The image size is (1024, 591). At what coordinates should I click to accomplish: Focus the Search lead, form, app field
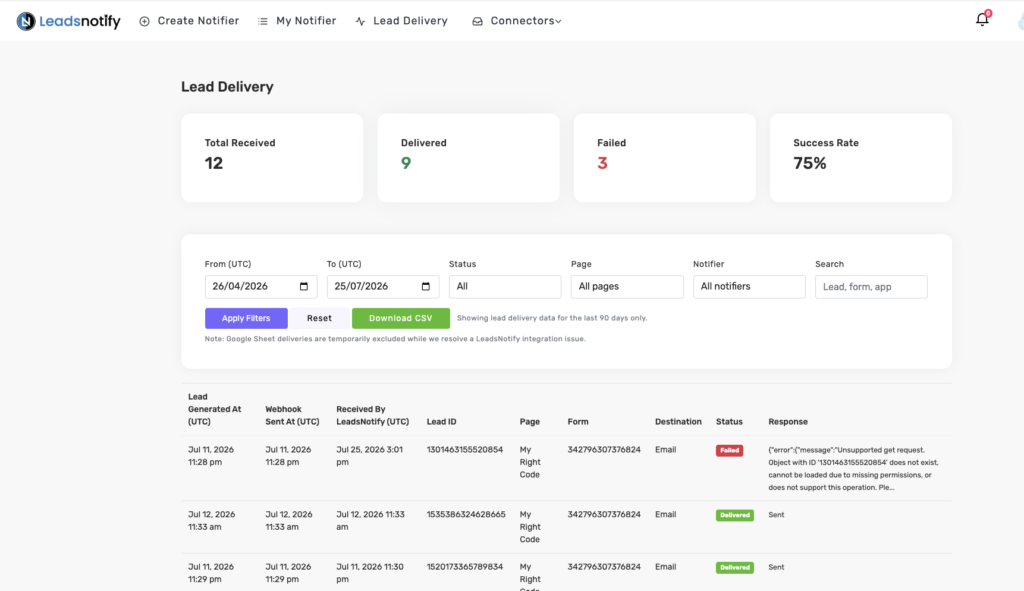pos(871,287)
